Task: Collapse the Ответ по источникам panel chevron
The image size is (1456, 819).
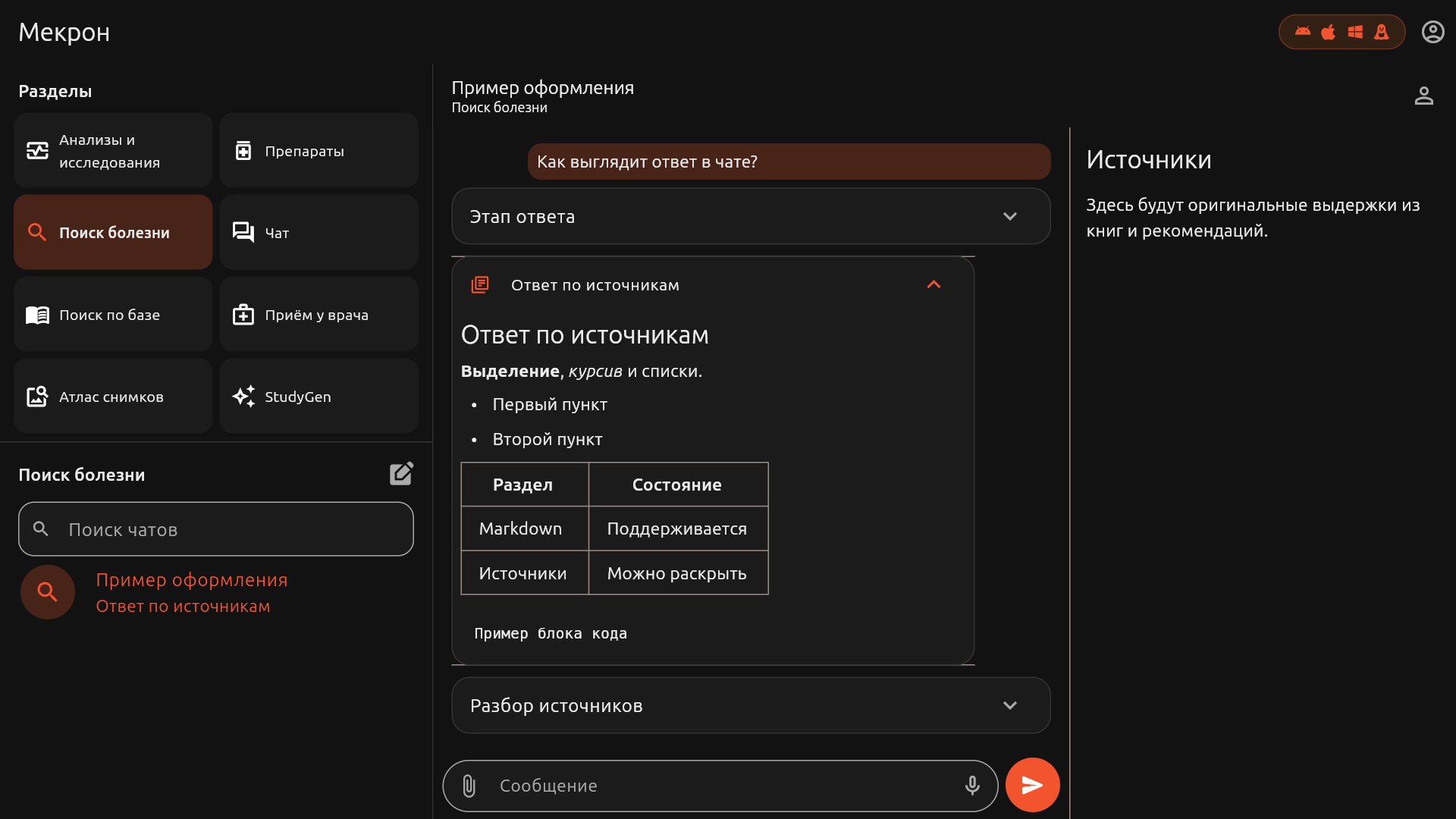Action: click(x=934, y=284)
